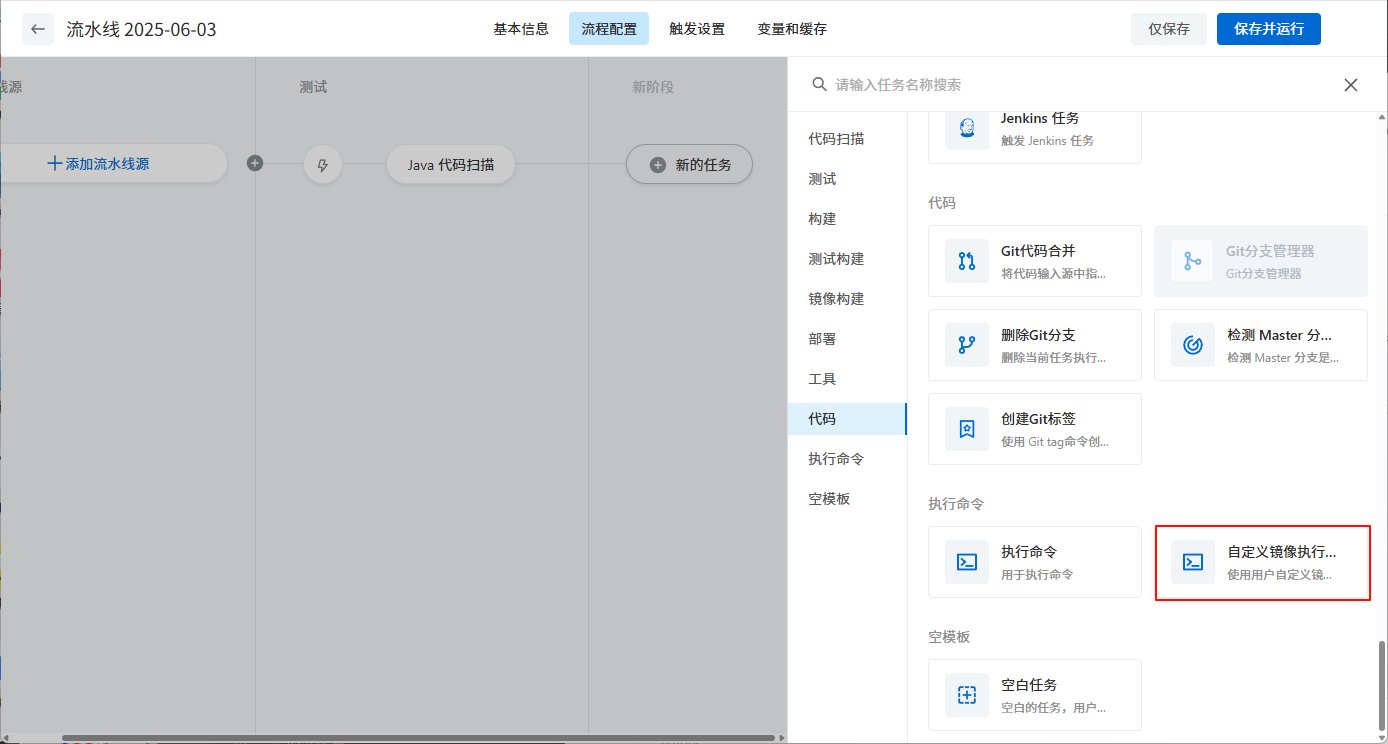Choose the 自定义镜像执行... card title
This screenshot has width=1388, height=744.
(1281, 552)
